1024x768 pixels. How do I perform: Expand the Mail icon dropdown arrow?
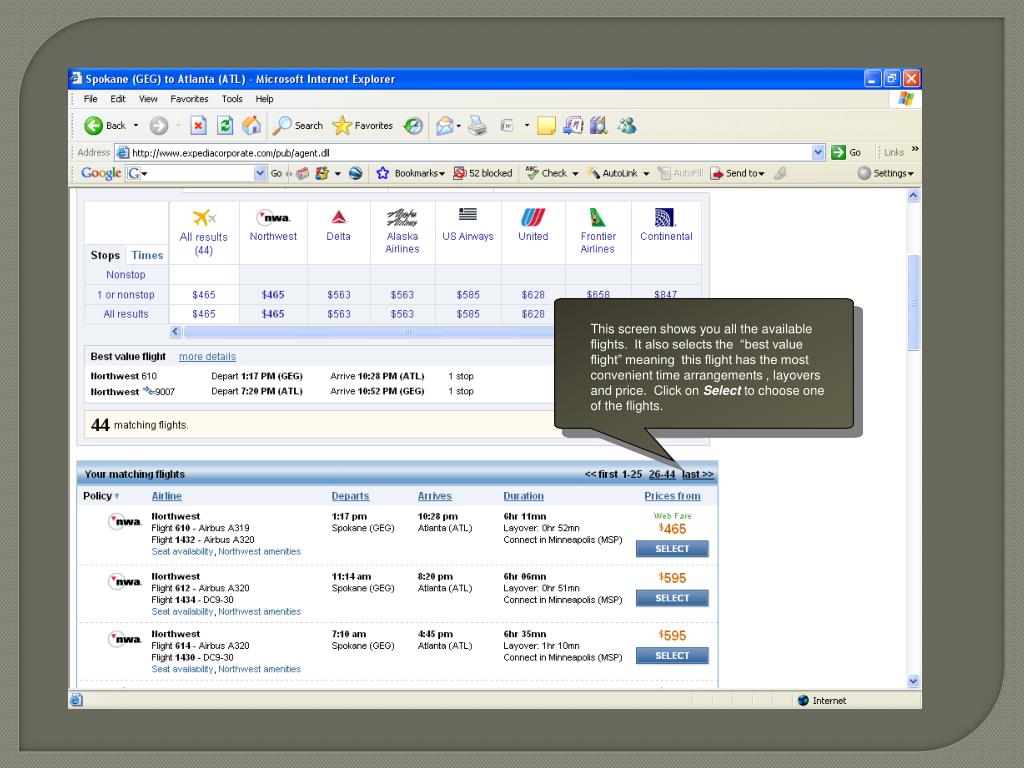tap(458, 125)
